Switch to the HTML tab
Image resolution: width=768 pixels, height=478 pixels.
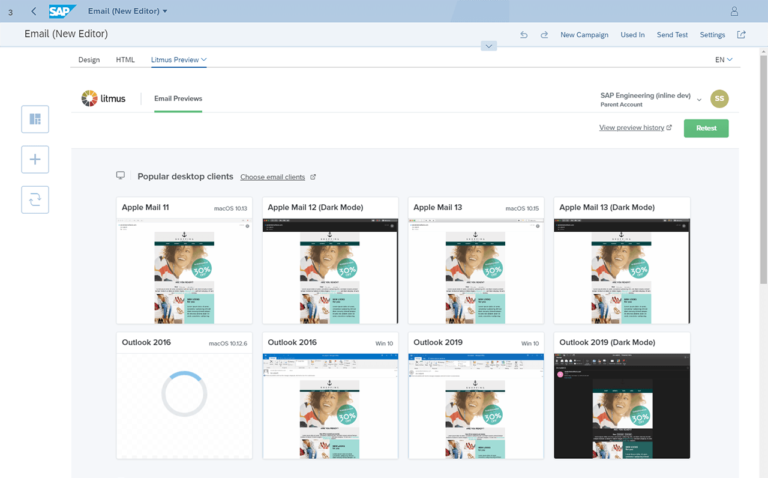point(125,59)
